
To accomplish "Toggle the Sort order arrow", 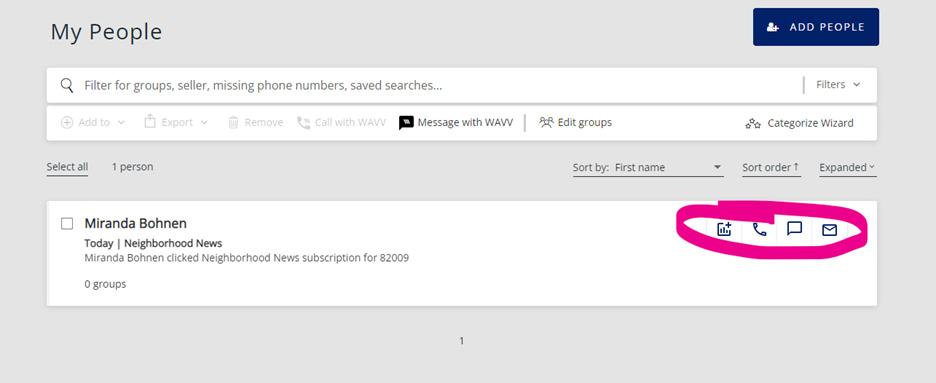I will 771,168.
